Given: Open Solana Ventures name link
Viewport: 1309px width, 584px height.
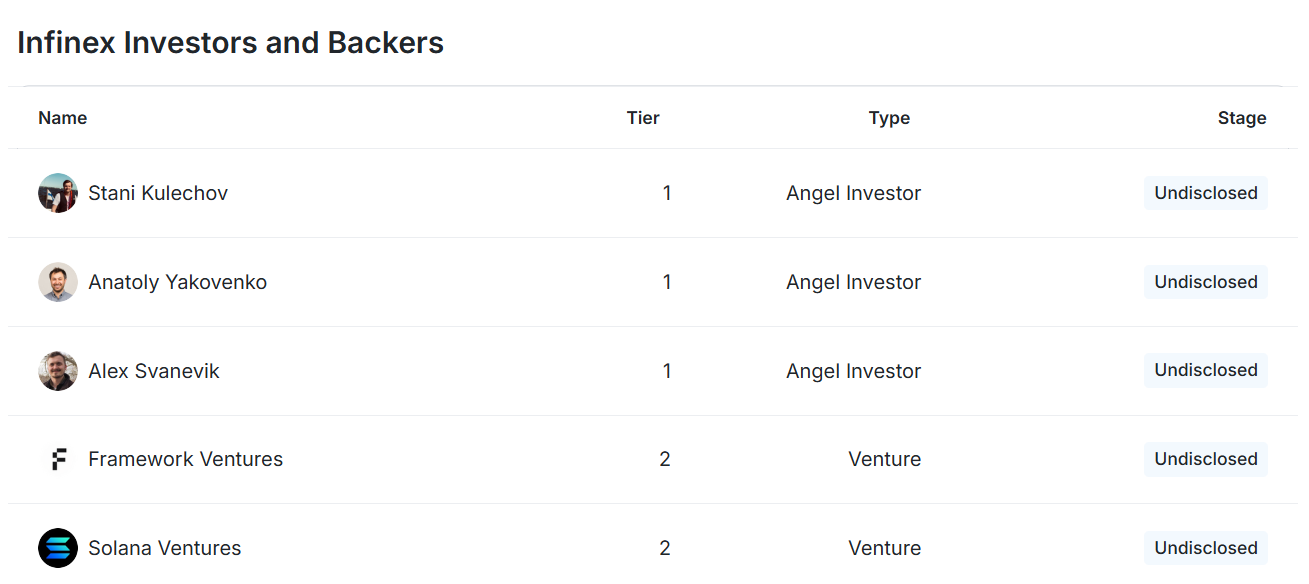Looking at the screenshot, I should tap(164, 548).
